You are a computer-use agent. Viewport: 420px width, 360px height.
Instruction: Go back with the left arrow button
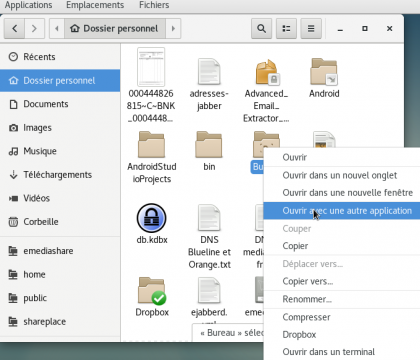pos(14,29)
